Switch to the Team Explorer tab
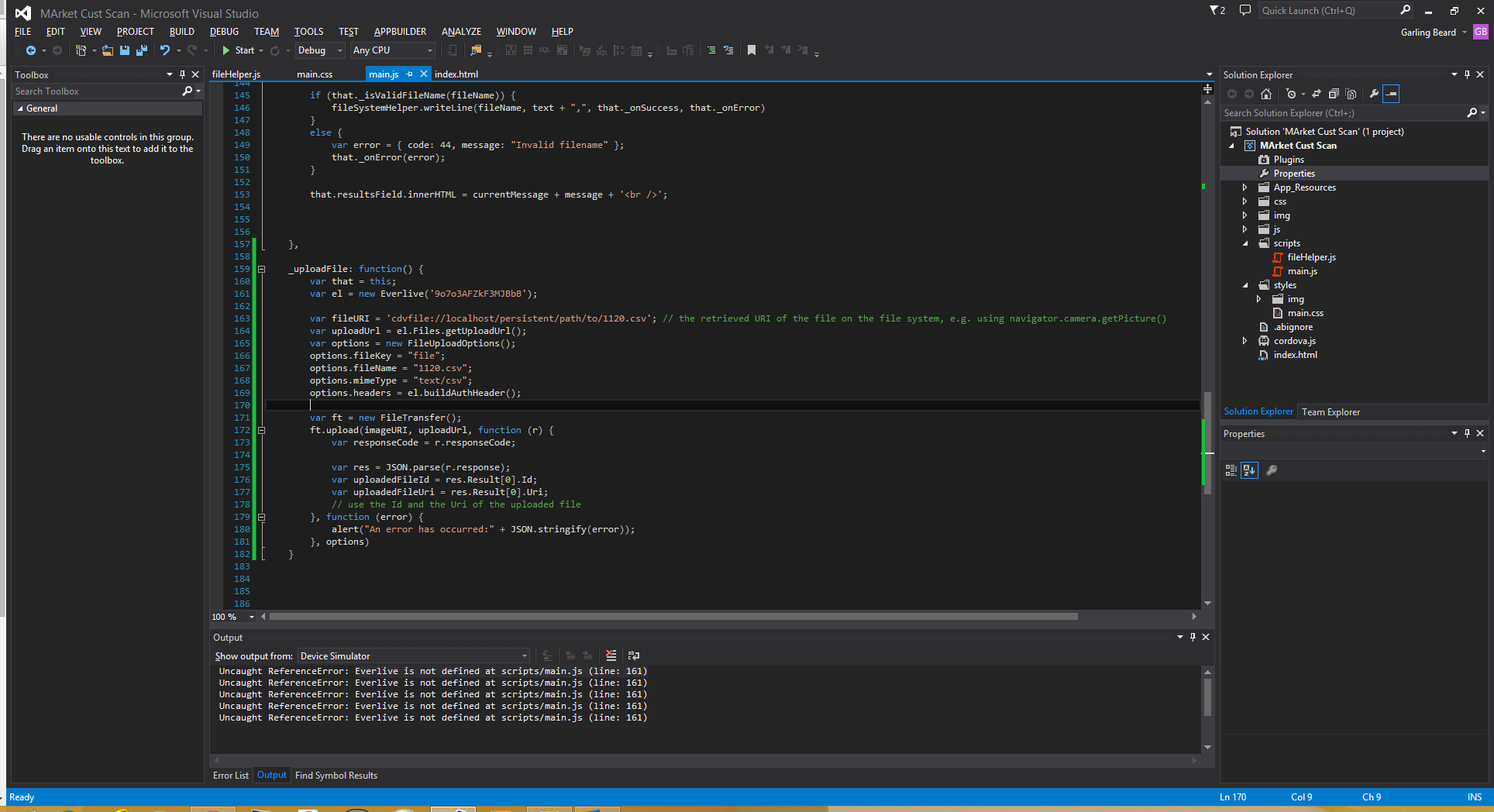 1330,412
